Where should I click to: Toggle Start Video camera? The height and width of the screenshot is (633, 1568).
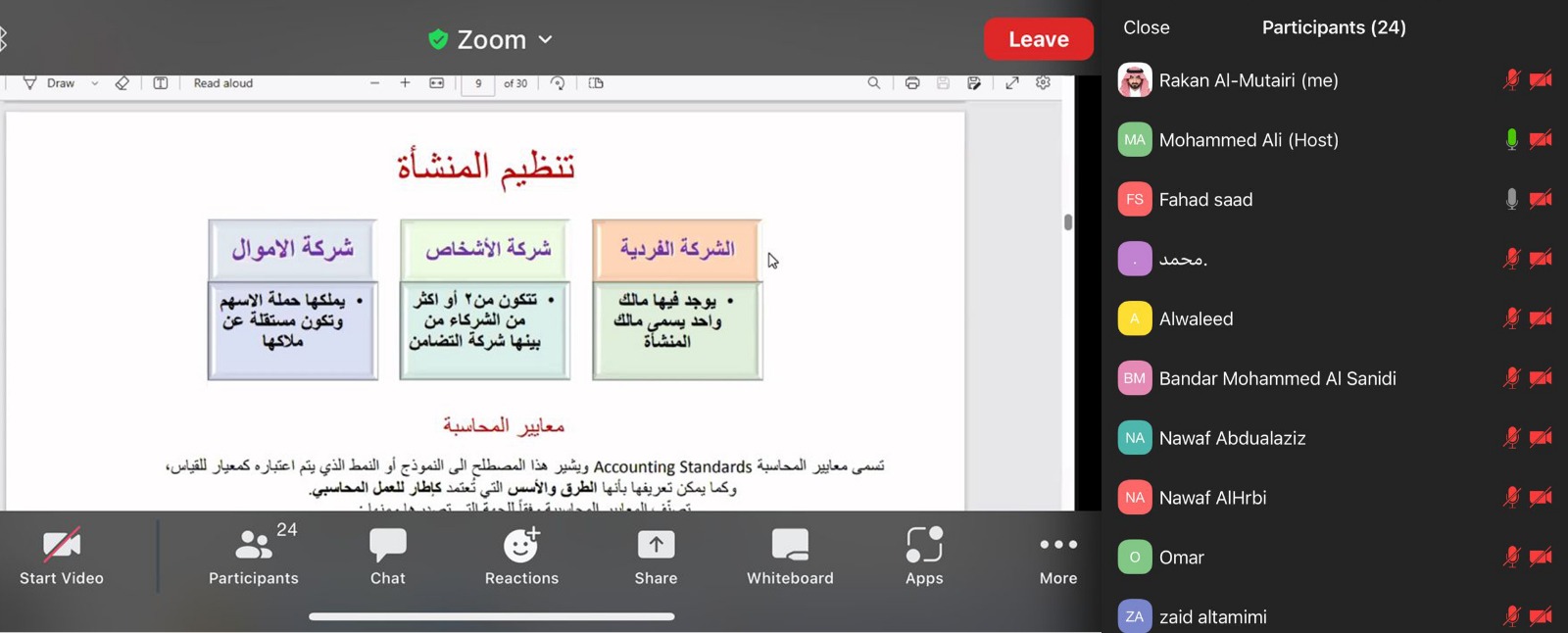pyautogui.click(x=61, y=557)
